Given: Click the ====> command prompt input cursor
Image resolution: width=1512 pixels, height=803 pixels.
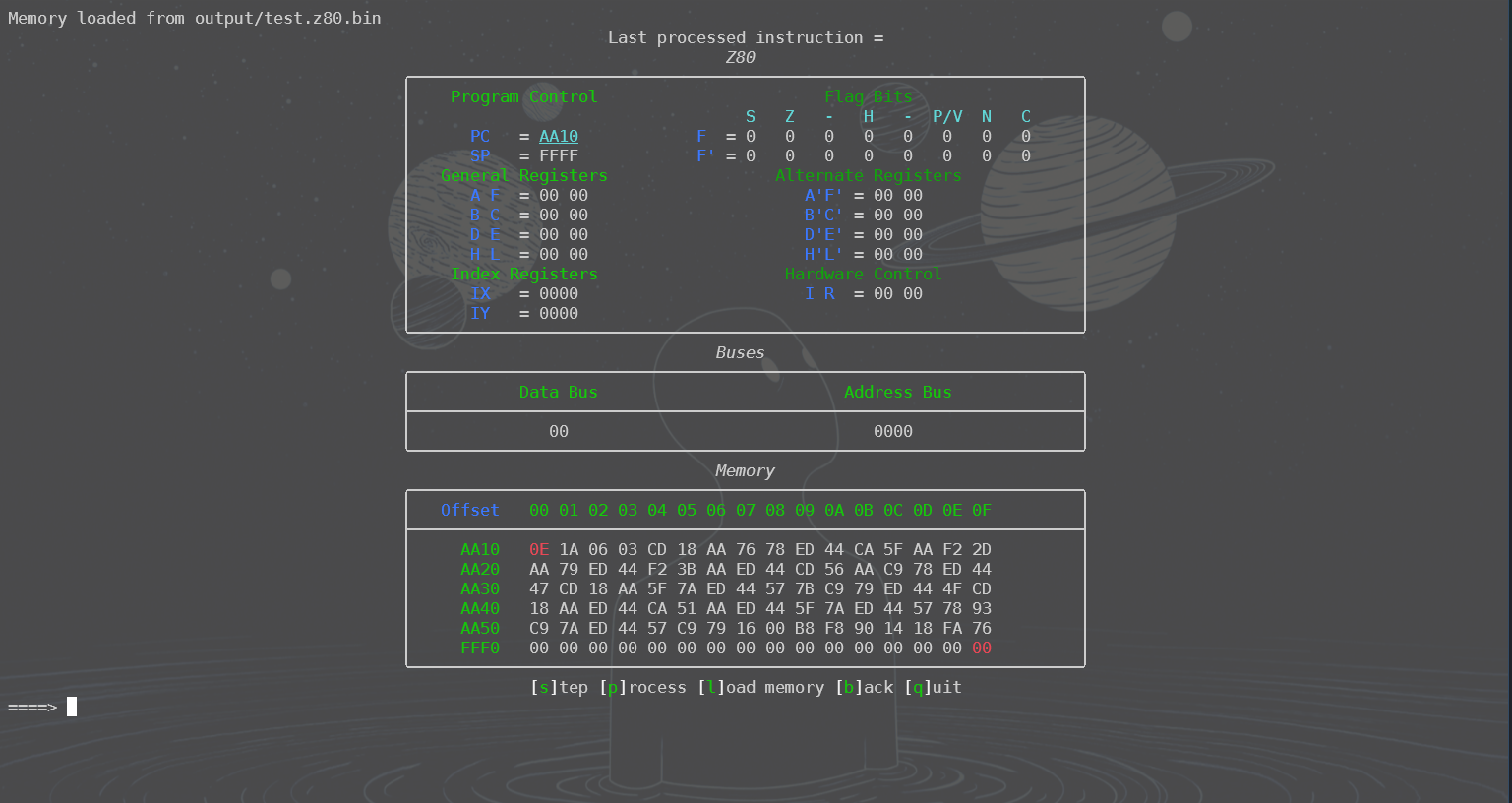Looking at the screenshot, I should (x=72, y=707).
